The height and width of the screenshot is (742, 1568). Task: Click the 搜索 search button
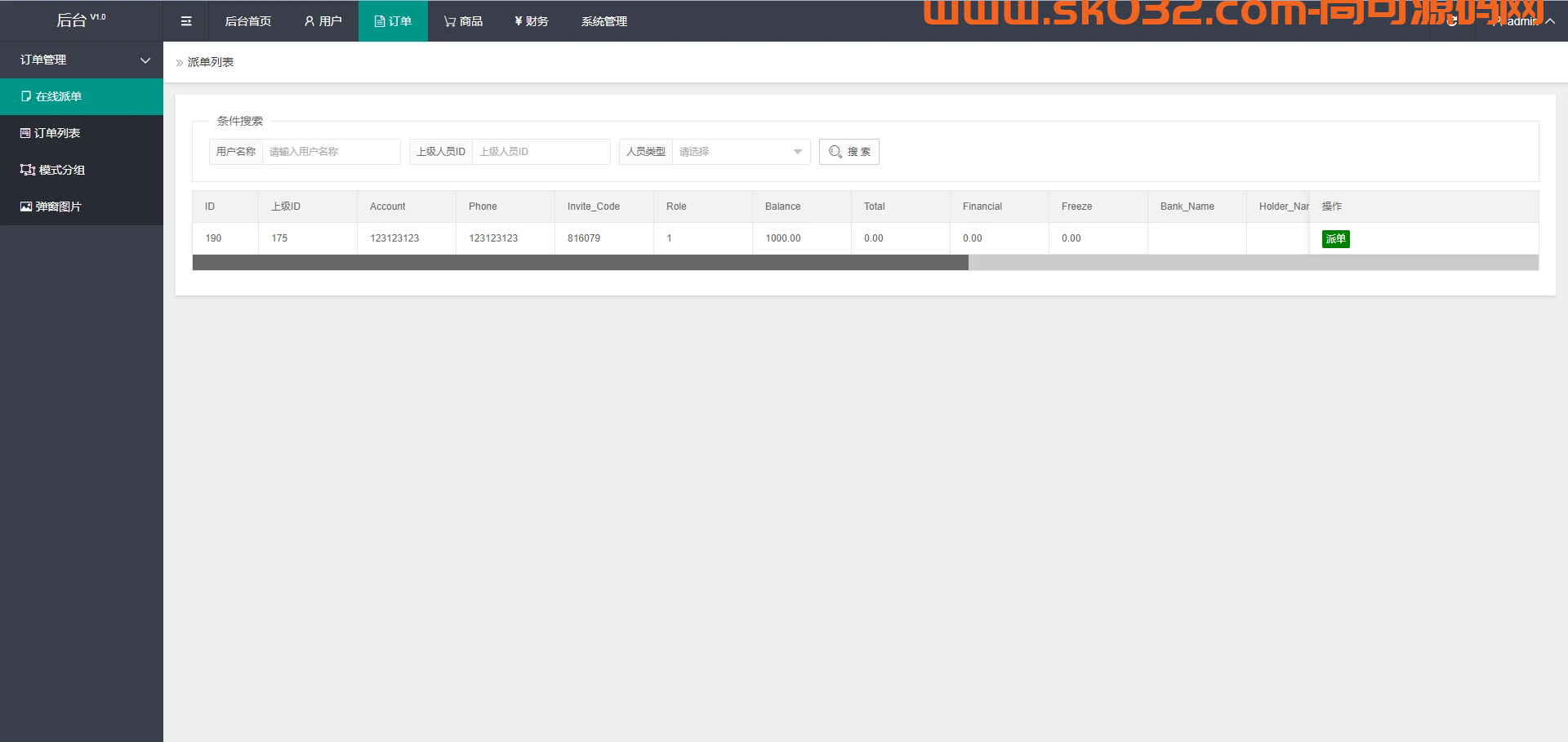849,152
